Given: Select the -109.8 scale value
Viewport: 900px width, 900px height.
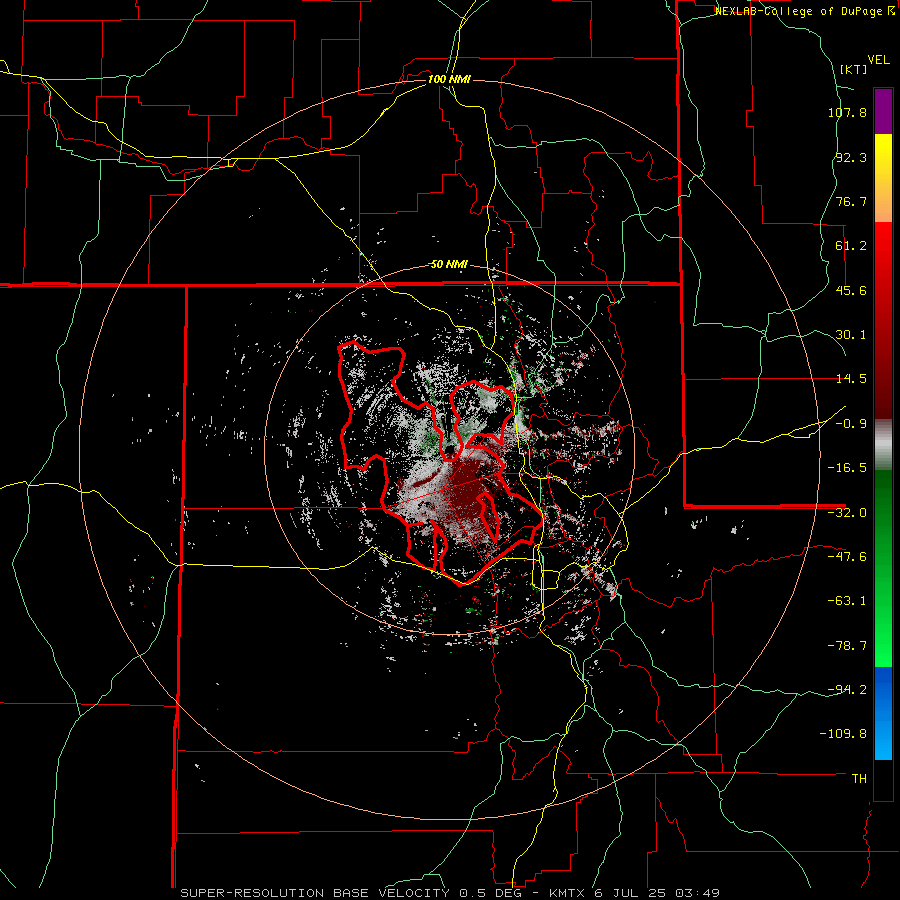Looking at the screenshot, I should pyautogui.click(x=844, y=734).
